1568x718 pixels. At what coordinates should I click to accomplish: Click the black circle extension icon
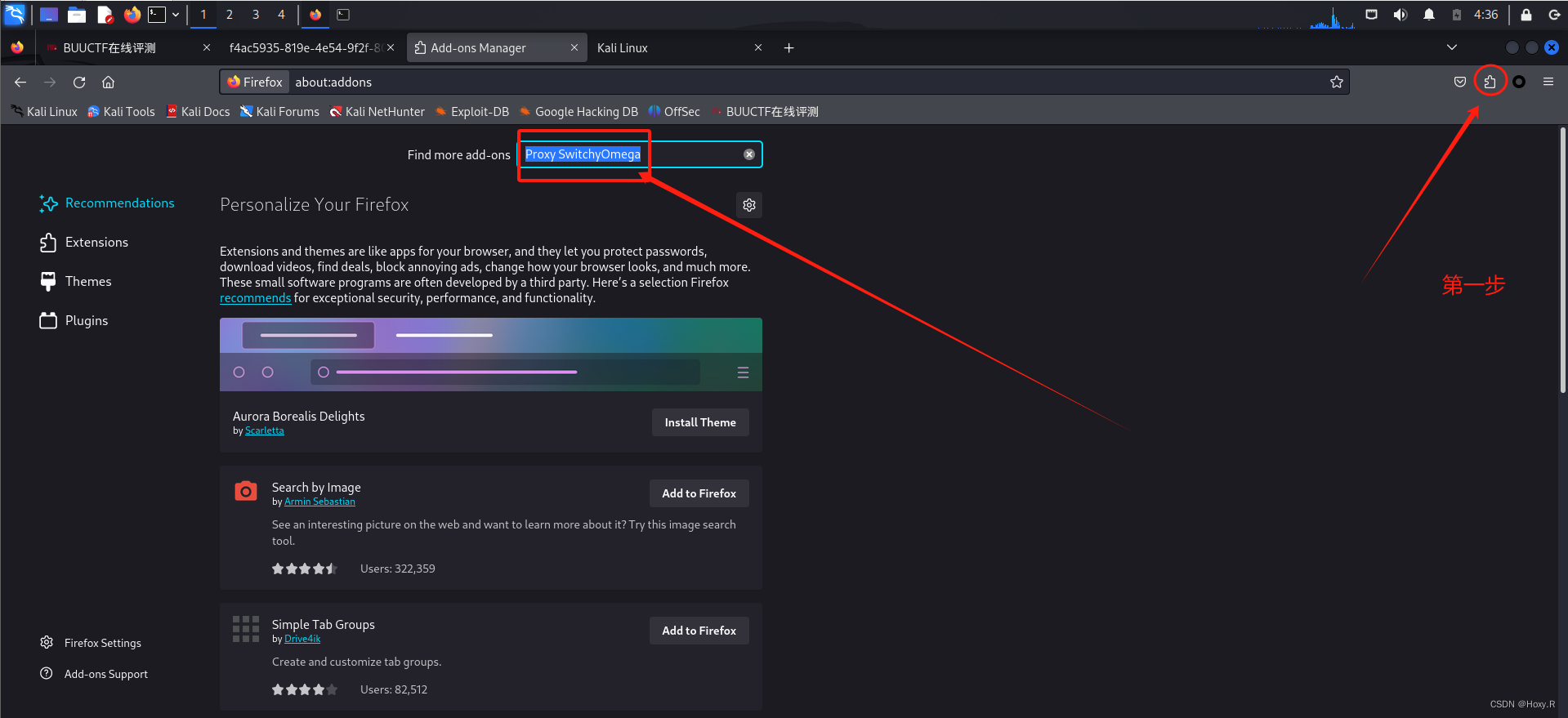click(x=1519, y=82)
